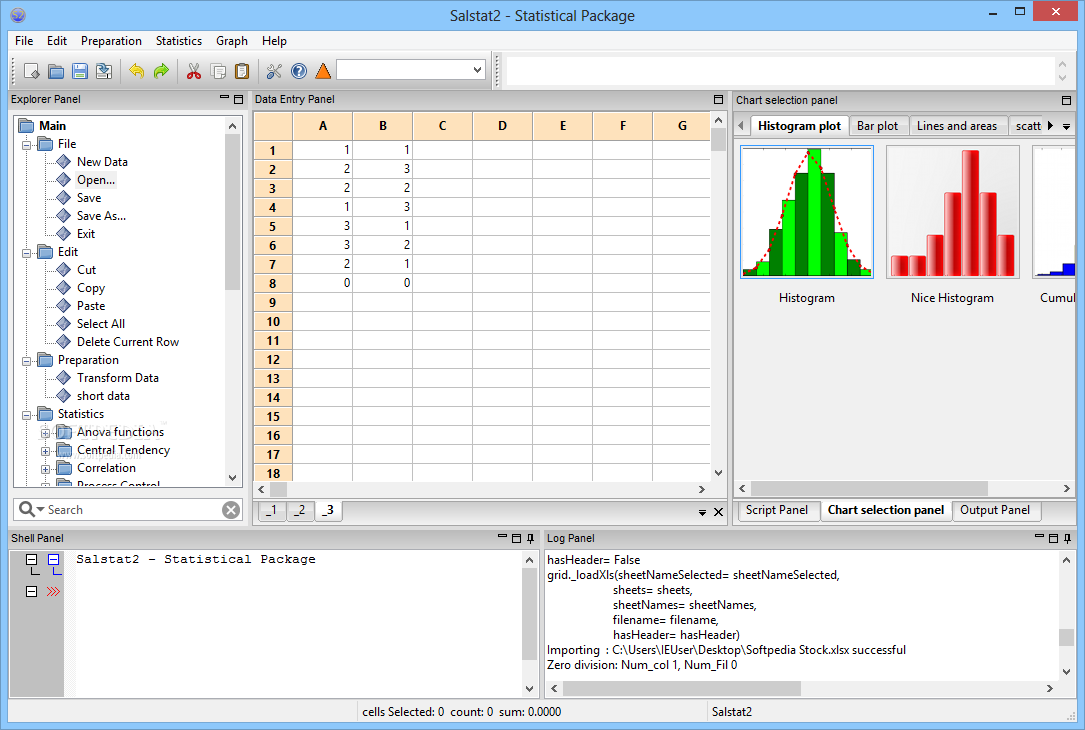The width and height of the screenshot is (1085, 730).
Task: Select sheet tab _2
Action: [x=300, y=511]
